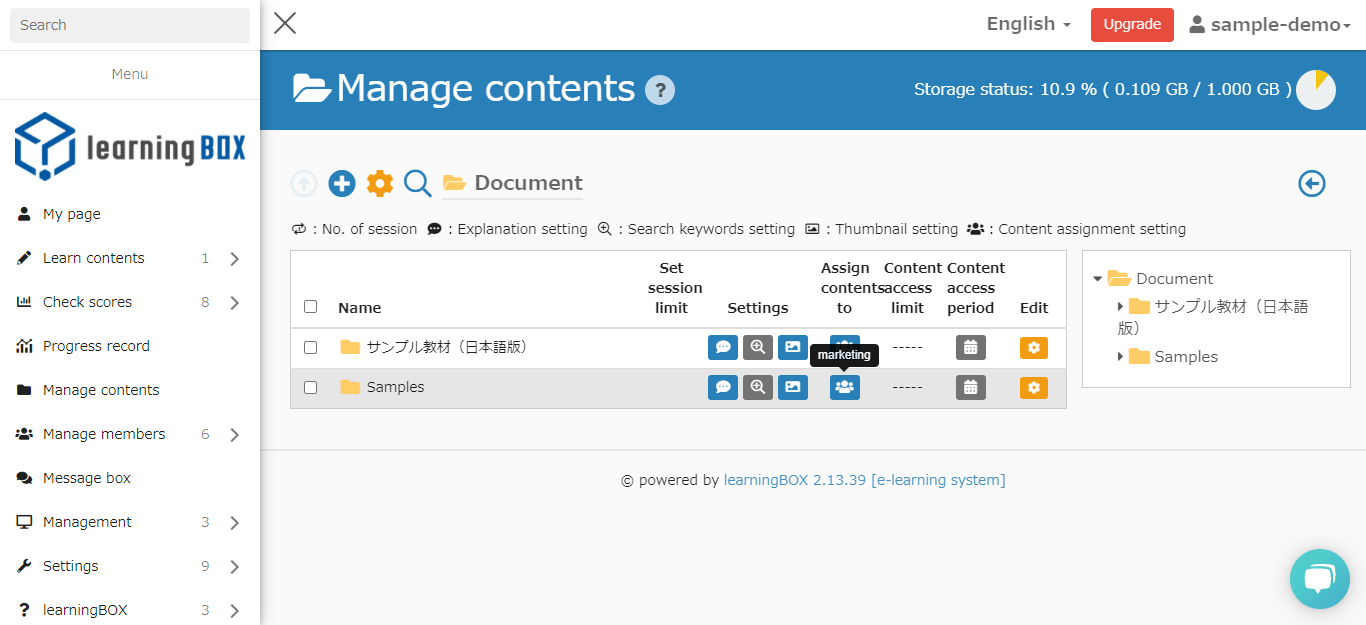
Task: Click orange edit gear for Samples folder
Action: click(x=1034, y=387)
